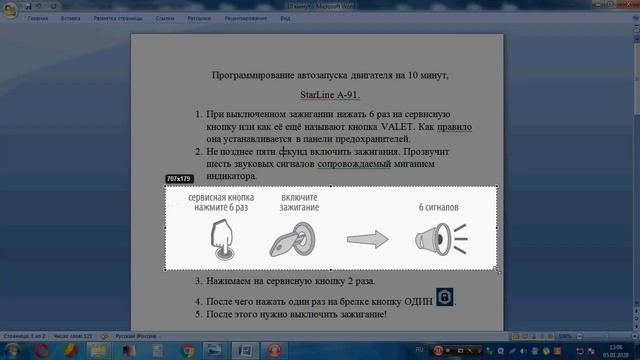Select the Print Layout view button in status bar
Viewport: 640px width, 360px height.
tap(516, 336)
